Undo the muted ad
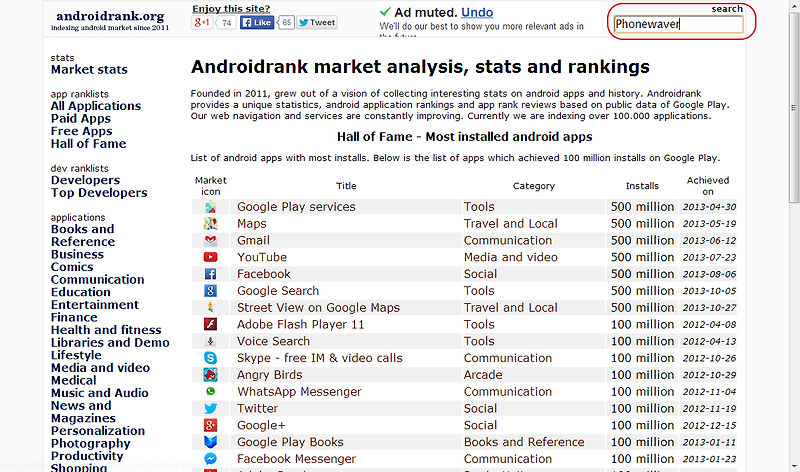This screenshot has height=472, width=800. coord(477,12)
